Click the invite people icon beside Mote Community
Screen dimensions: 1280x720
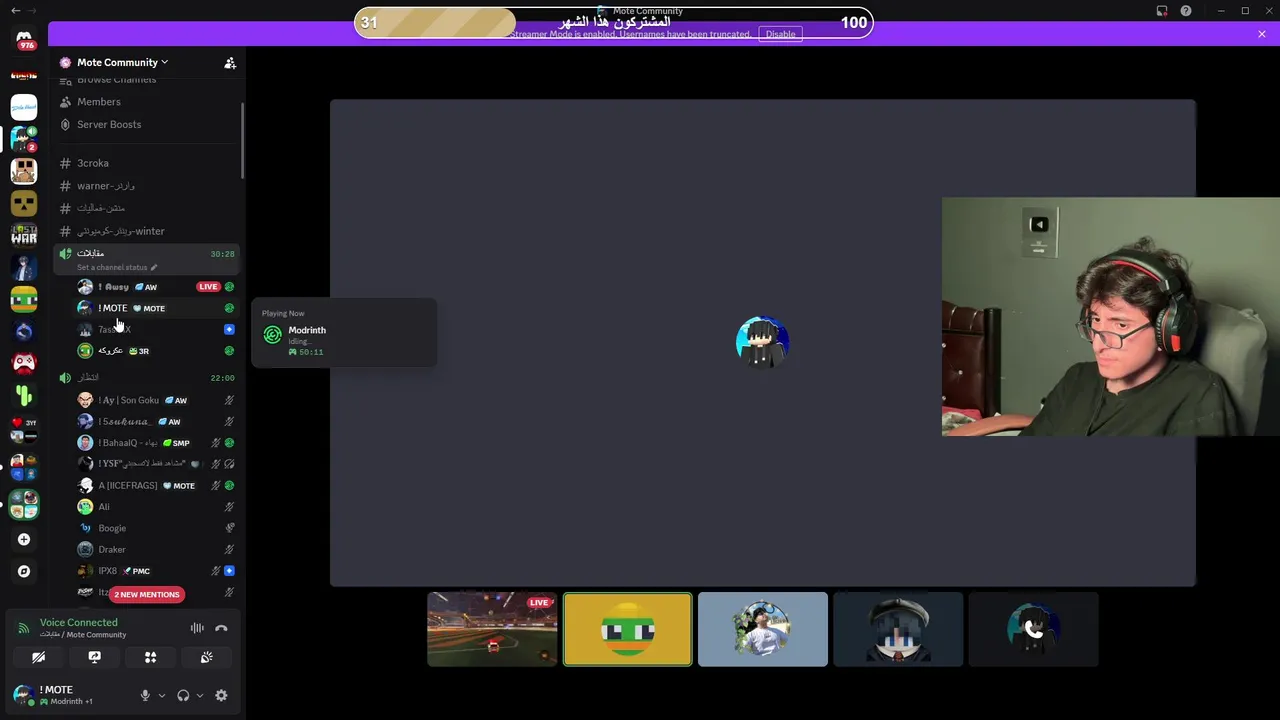pyautogui.click(x=230, y=63)
